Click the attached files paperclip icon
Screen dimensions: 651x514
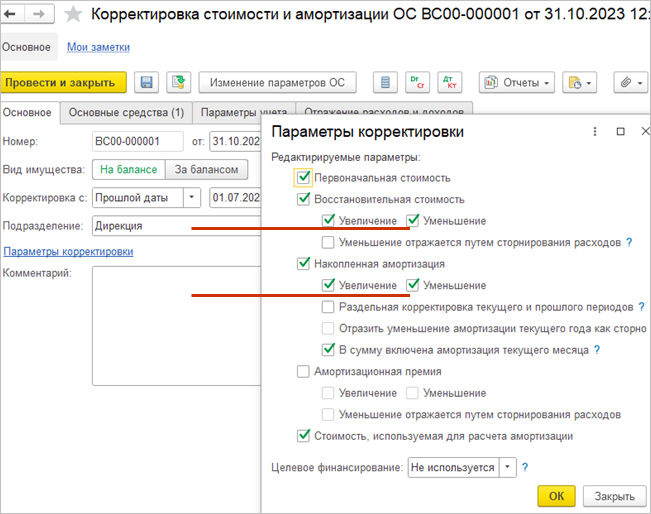626,82
